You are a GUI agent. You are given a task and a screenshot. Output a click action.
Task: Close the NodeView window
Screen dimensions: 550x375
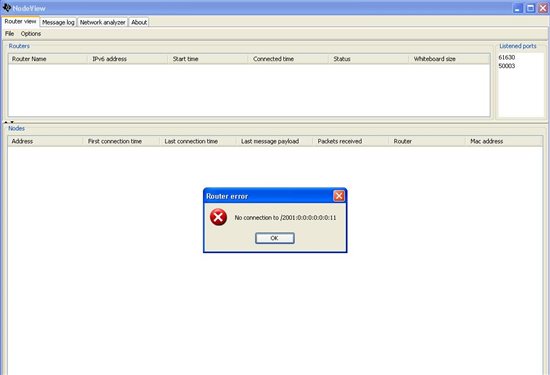click(543, 8)
